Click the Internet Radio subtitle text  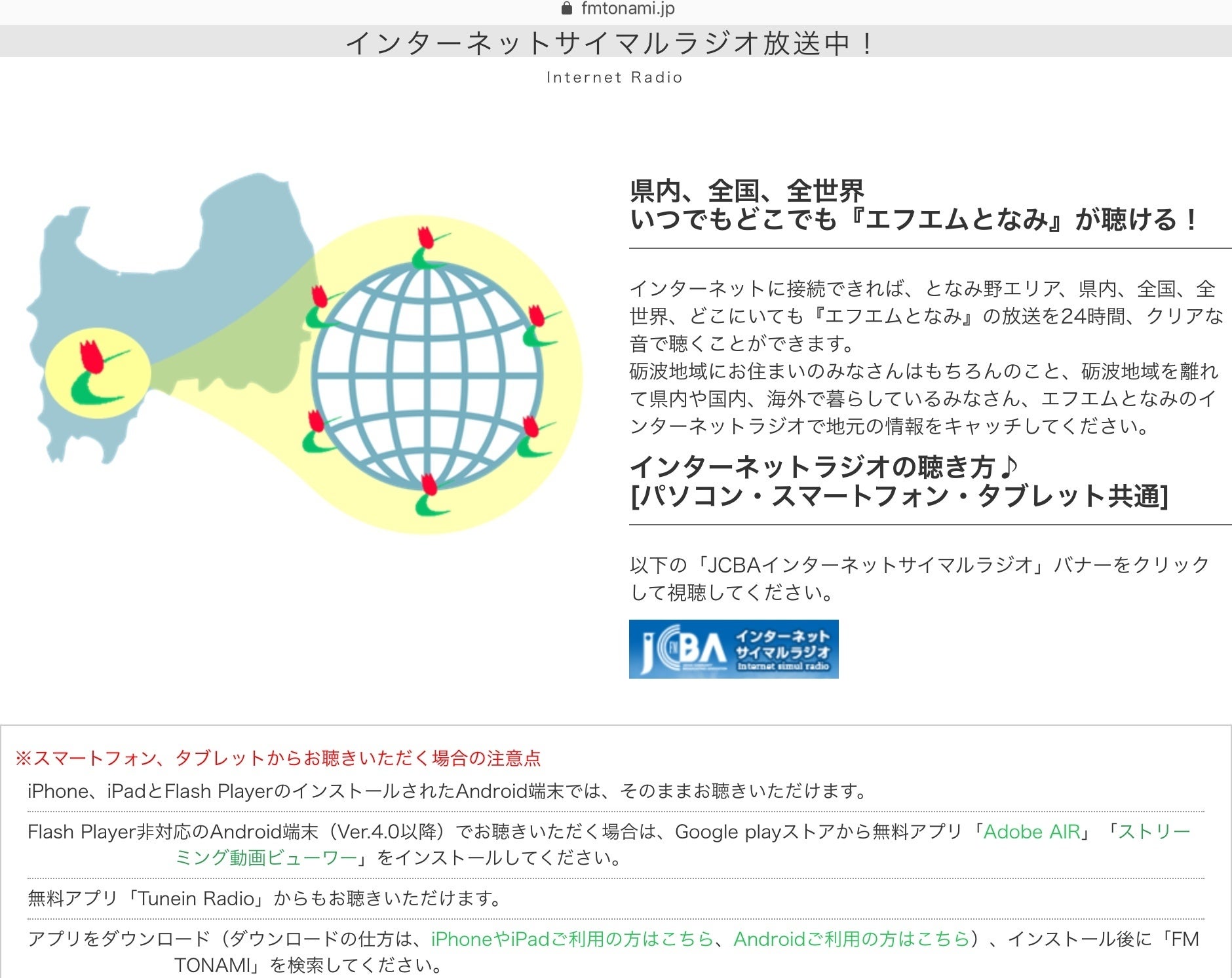(x=615, y=77)
